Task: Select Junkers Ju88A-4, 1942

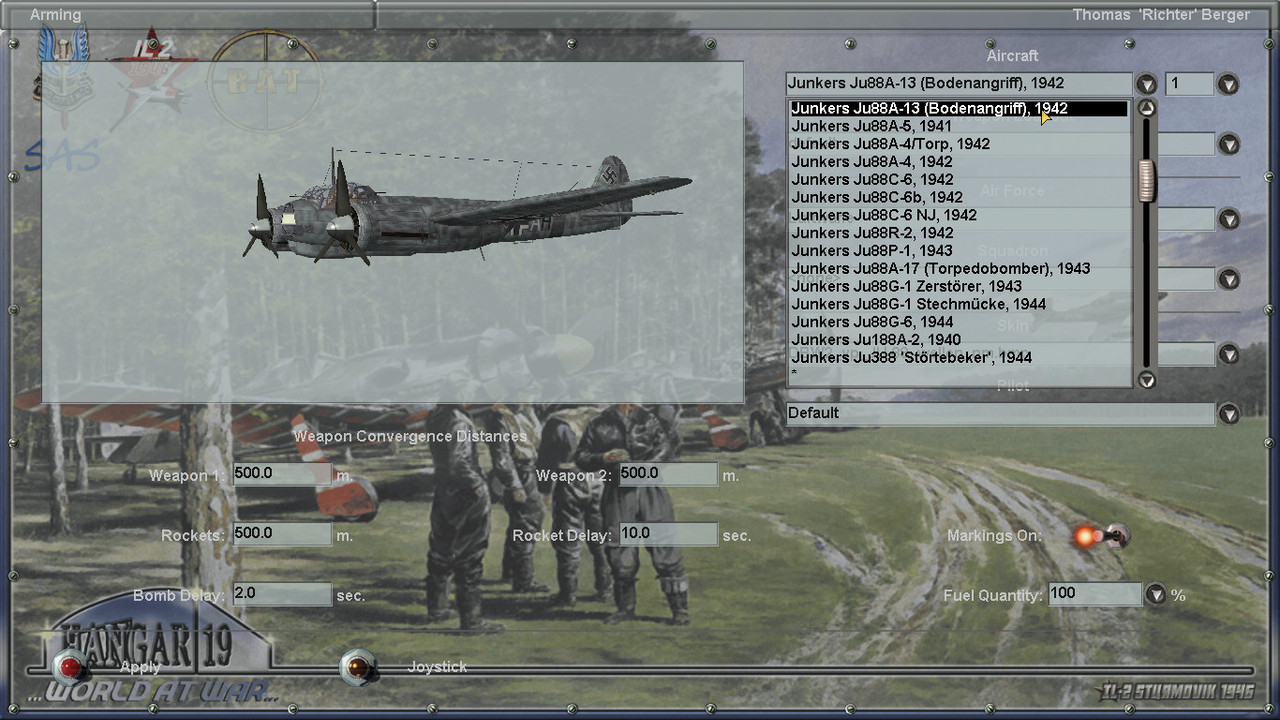Action: coord(958,162)
